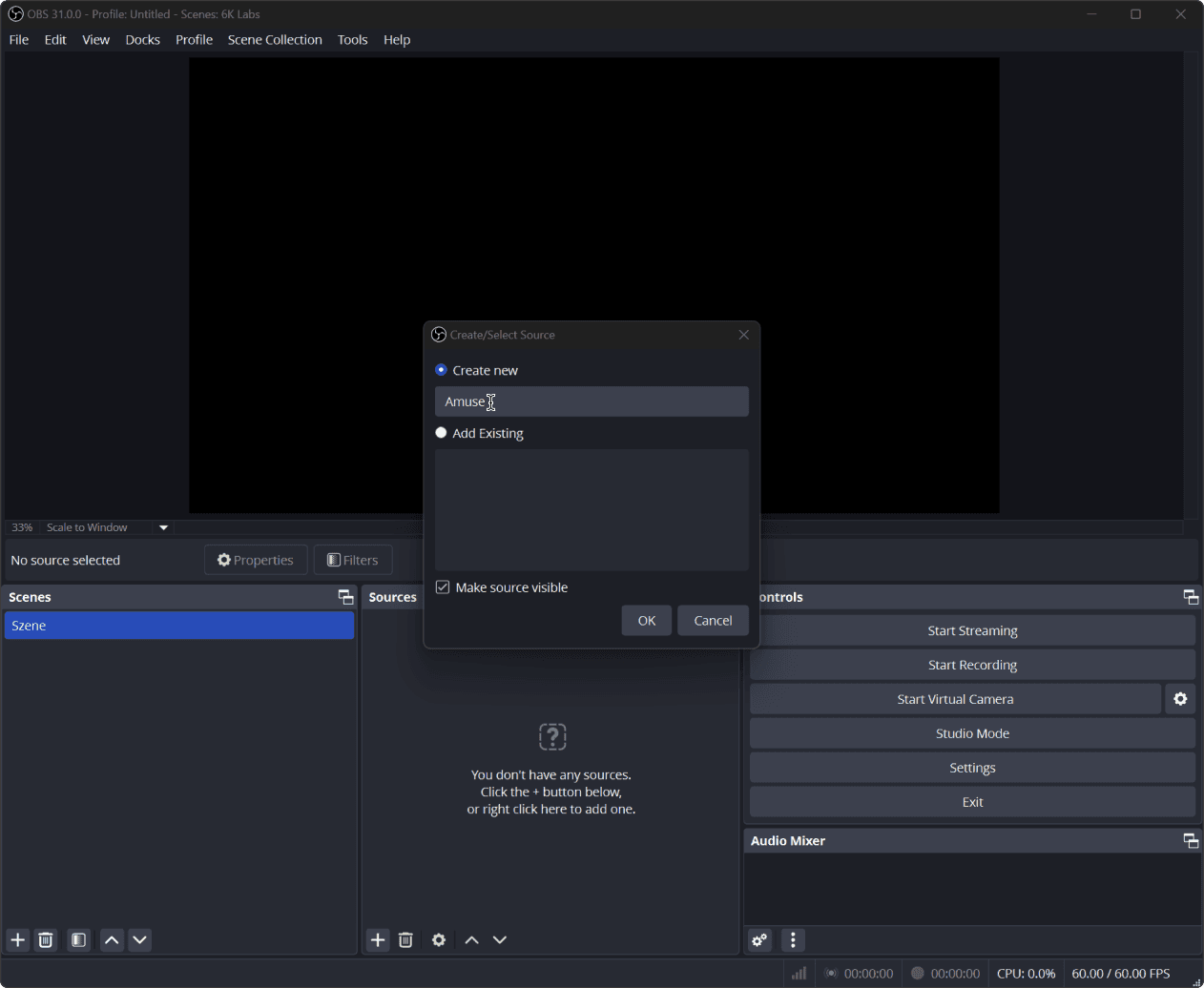Open the Audio Mixer three-dot menu
Screen dimensions: 1204x988
point(793,940)
